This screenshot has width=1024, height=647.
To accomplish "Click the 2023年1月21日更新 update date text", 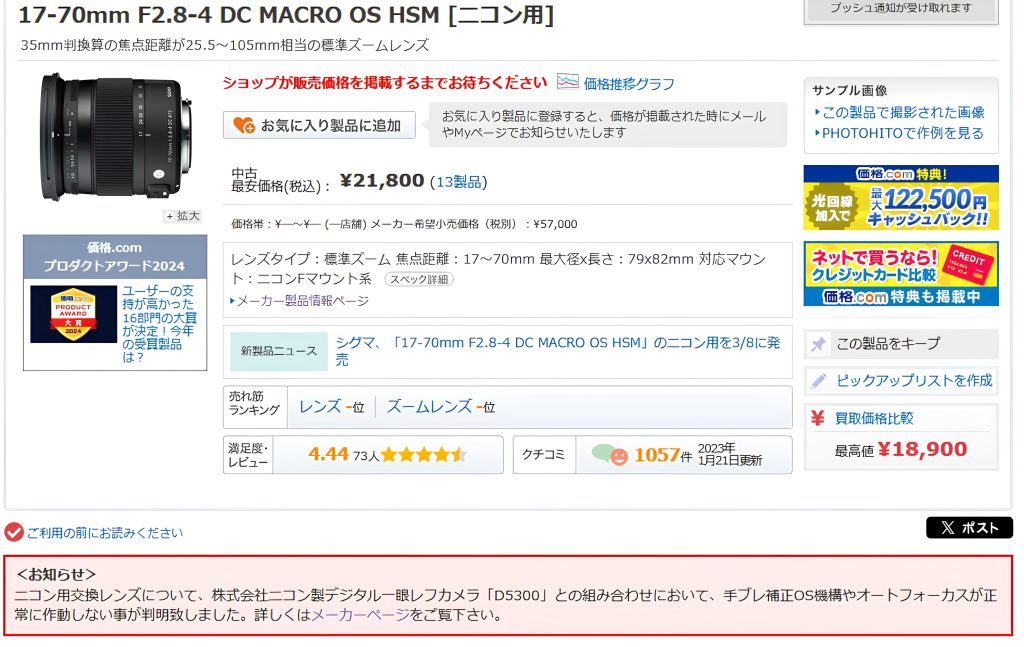I will 729,454.
